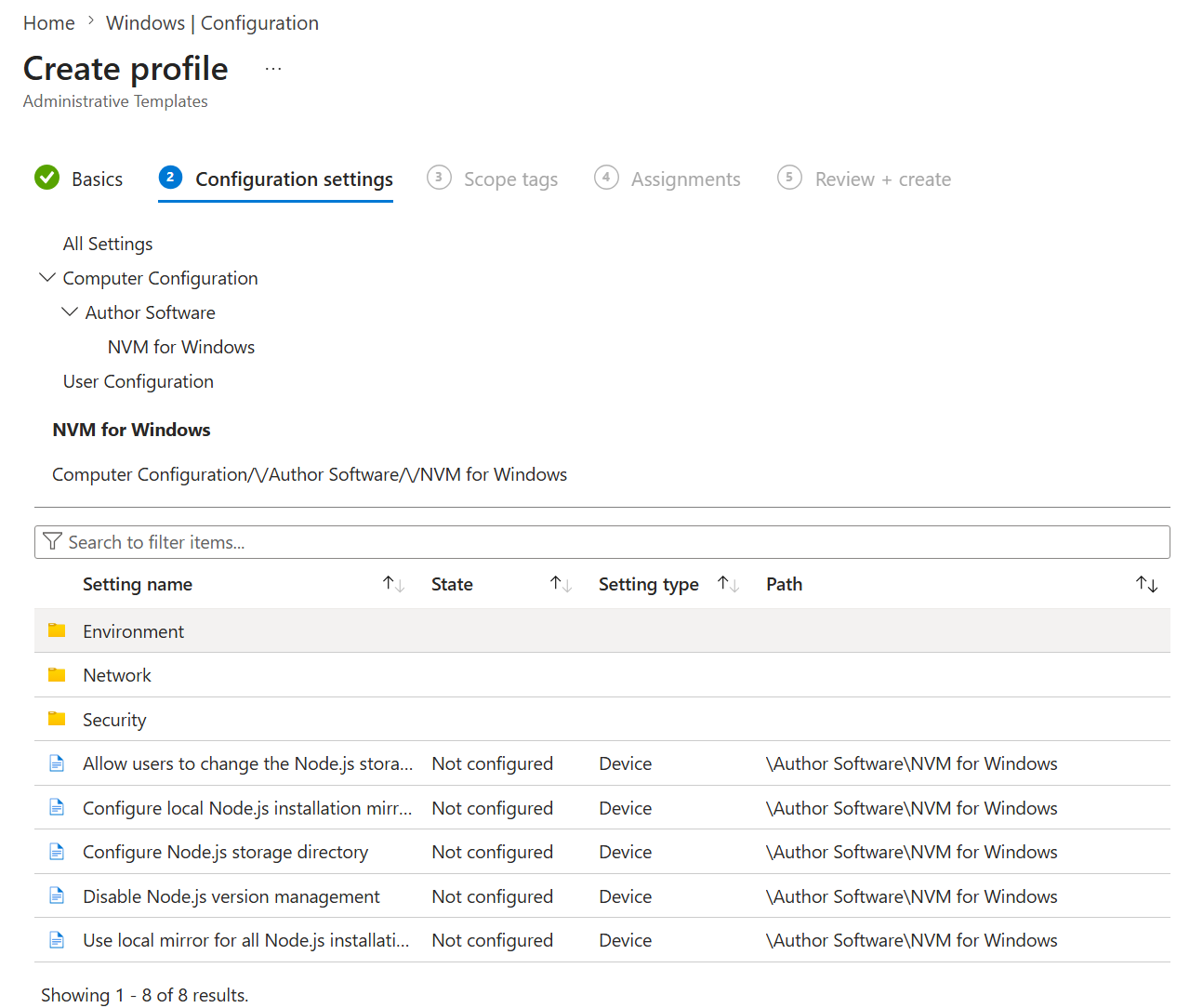Viewport: 1203px width, 1008px height.
Task: Open the Network folder row
Action: click(602, 674)
